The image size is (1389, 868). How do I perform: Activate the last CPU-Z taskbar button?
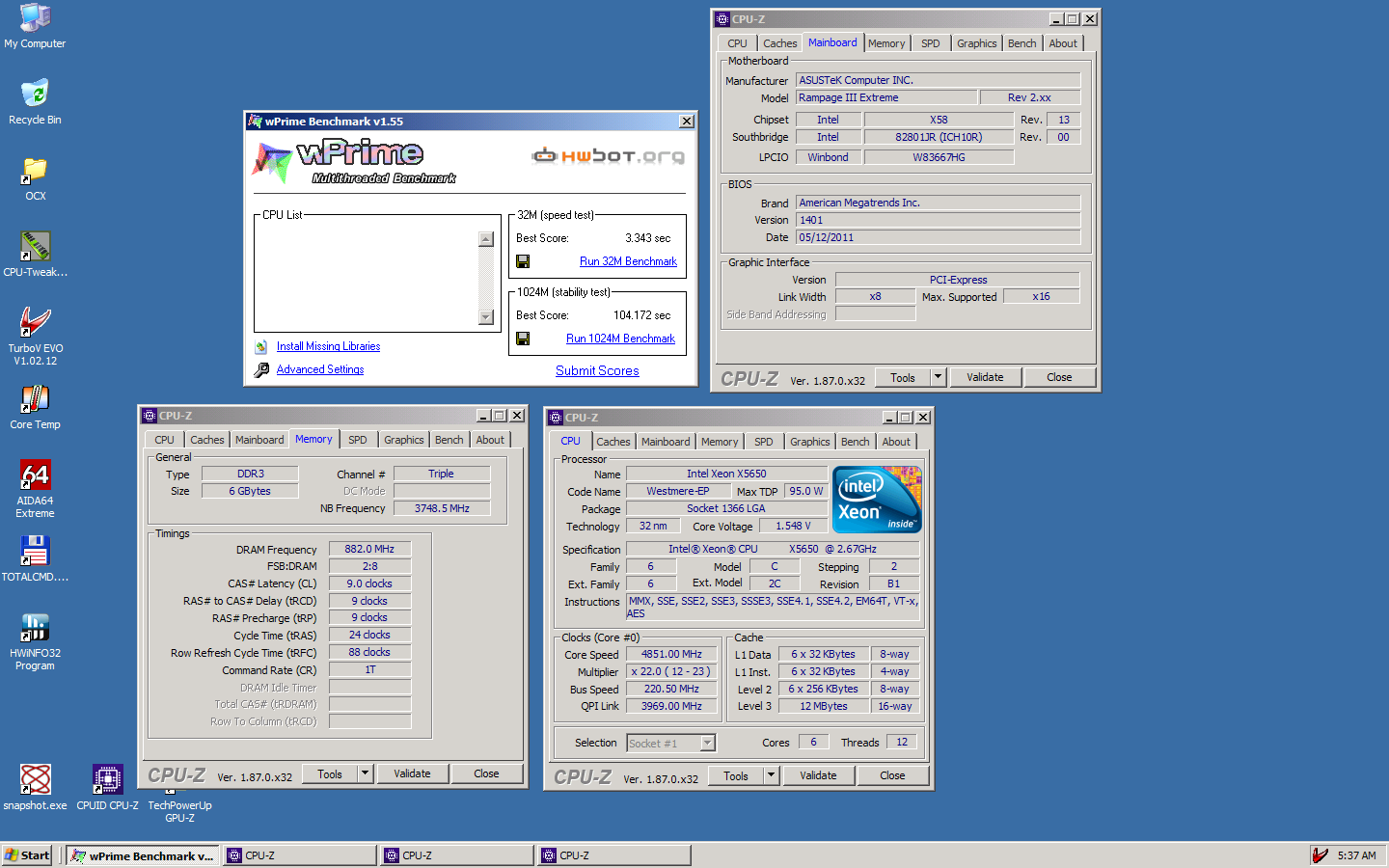(614, 855)
